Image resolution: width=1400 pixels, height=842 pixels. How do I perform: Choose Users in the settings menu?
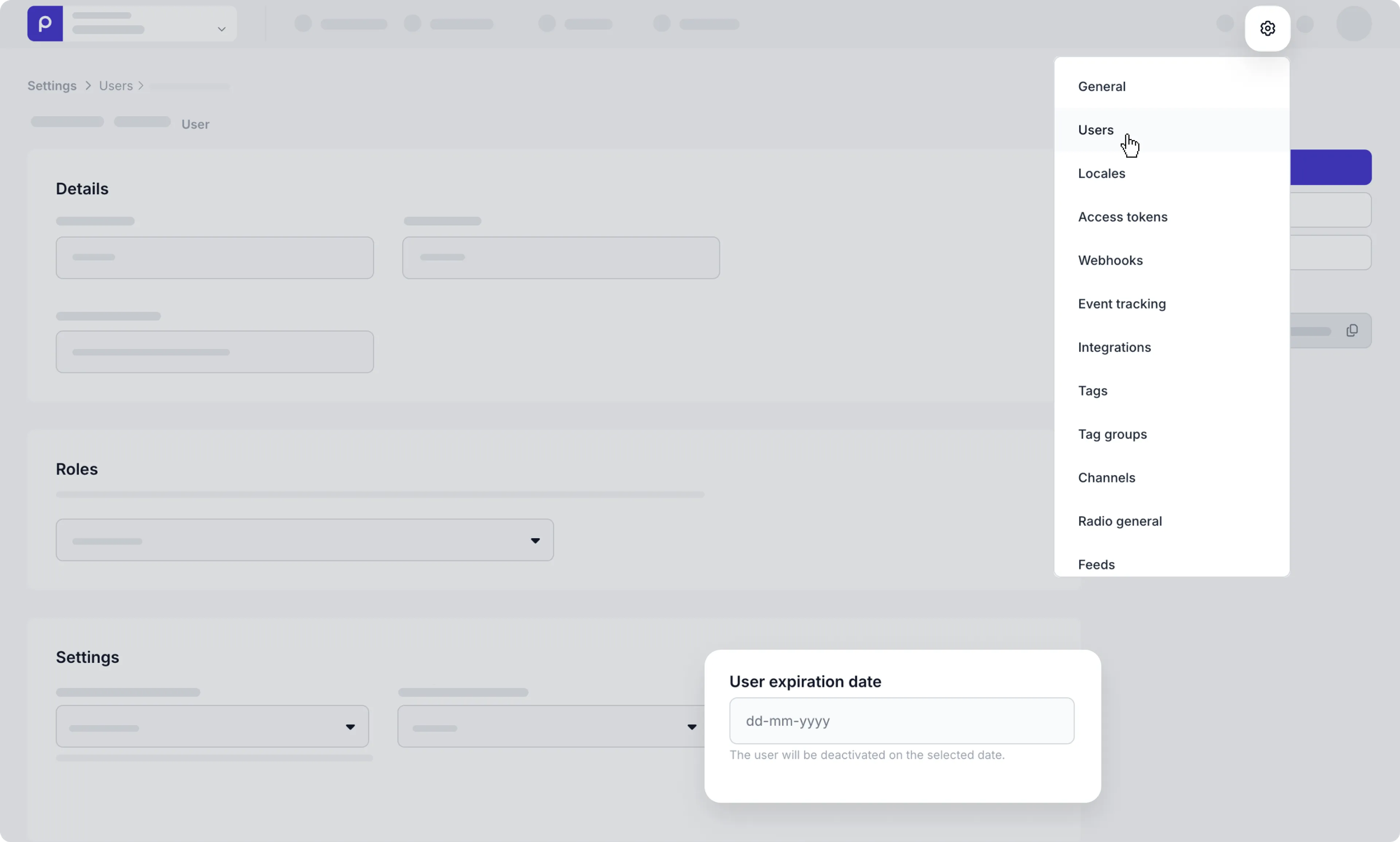click(1095, 130)
